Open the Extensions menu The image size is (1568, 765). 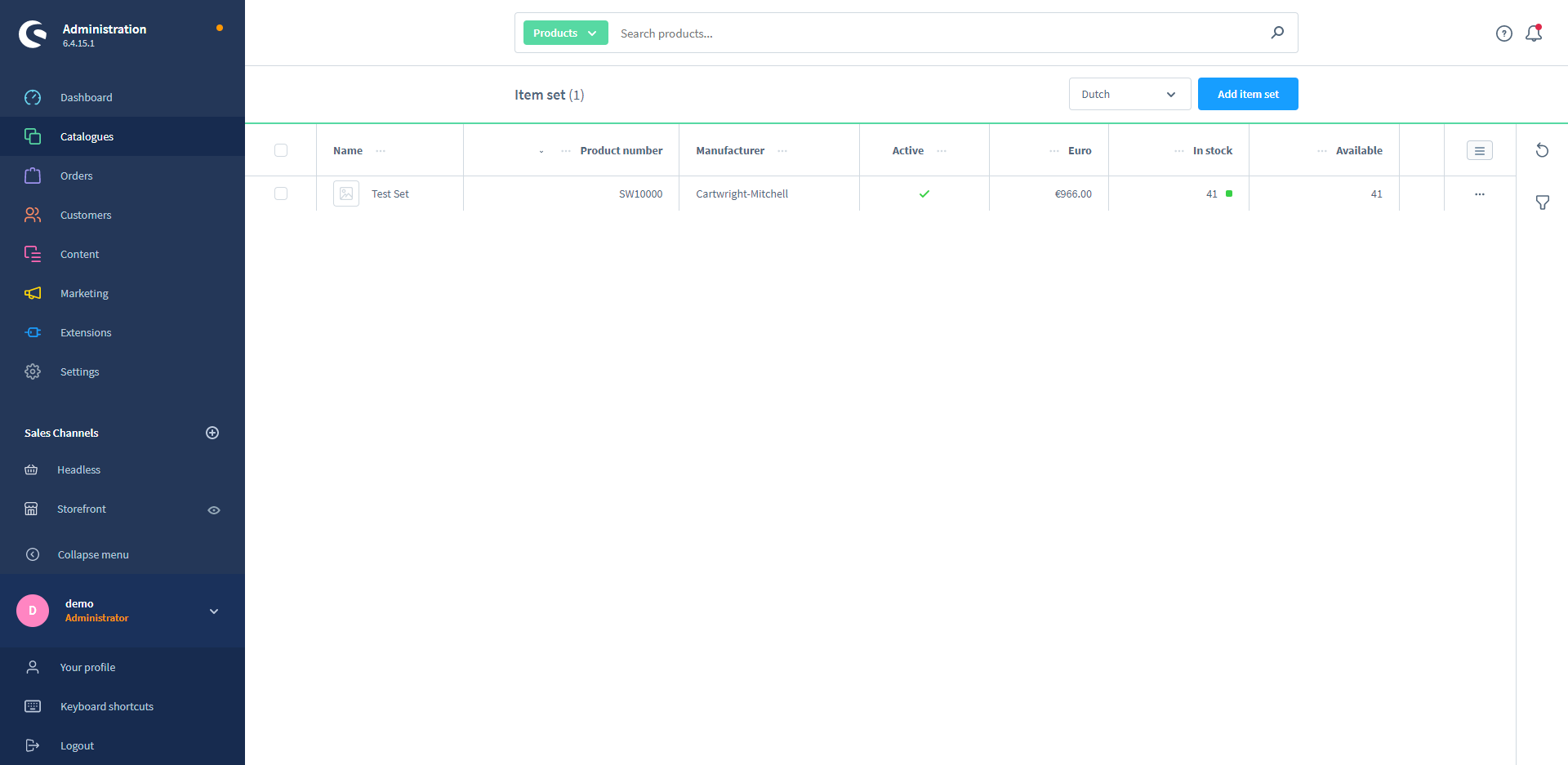(x=122, y=332)
